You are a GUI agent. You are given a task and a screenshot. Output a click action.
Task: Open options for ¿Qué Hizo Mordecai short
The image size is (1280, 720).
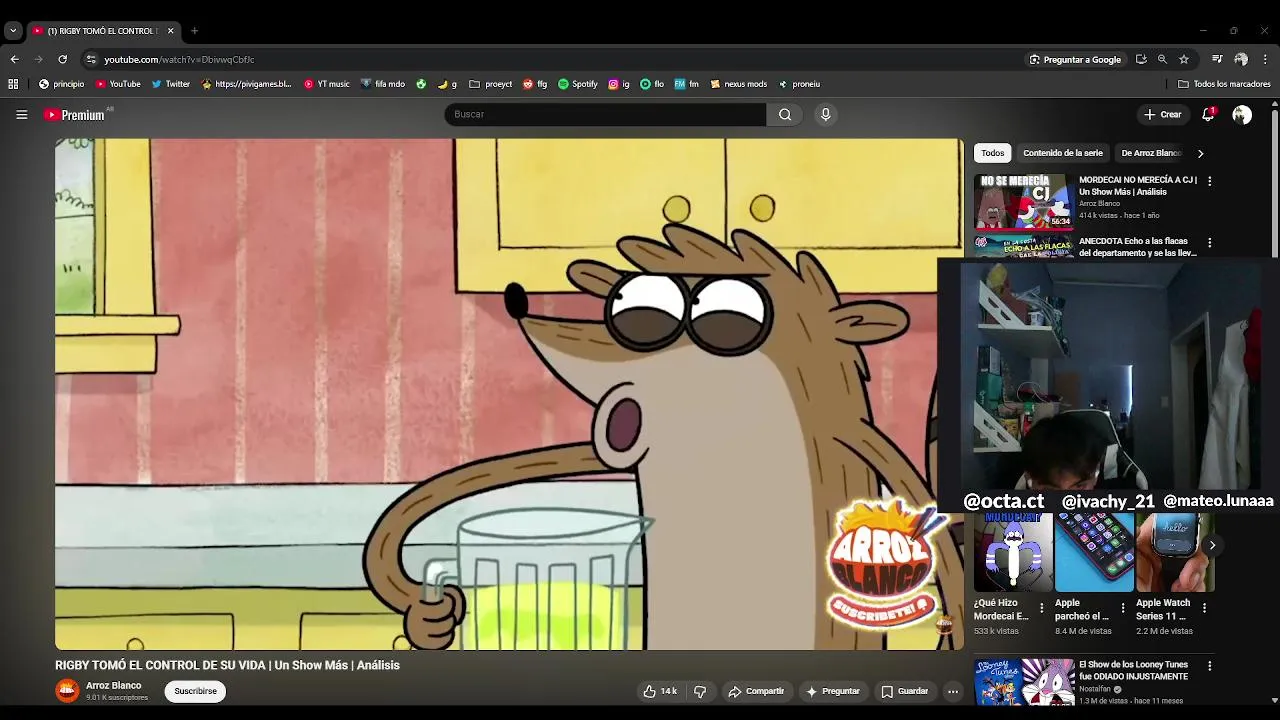[x=1041, y=608]
